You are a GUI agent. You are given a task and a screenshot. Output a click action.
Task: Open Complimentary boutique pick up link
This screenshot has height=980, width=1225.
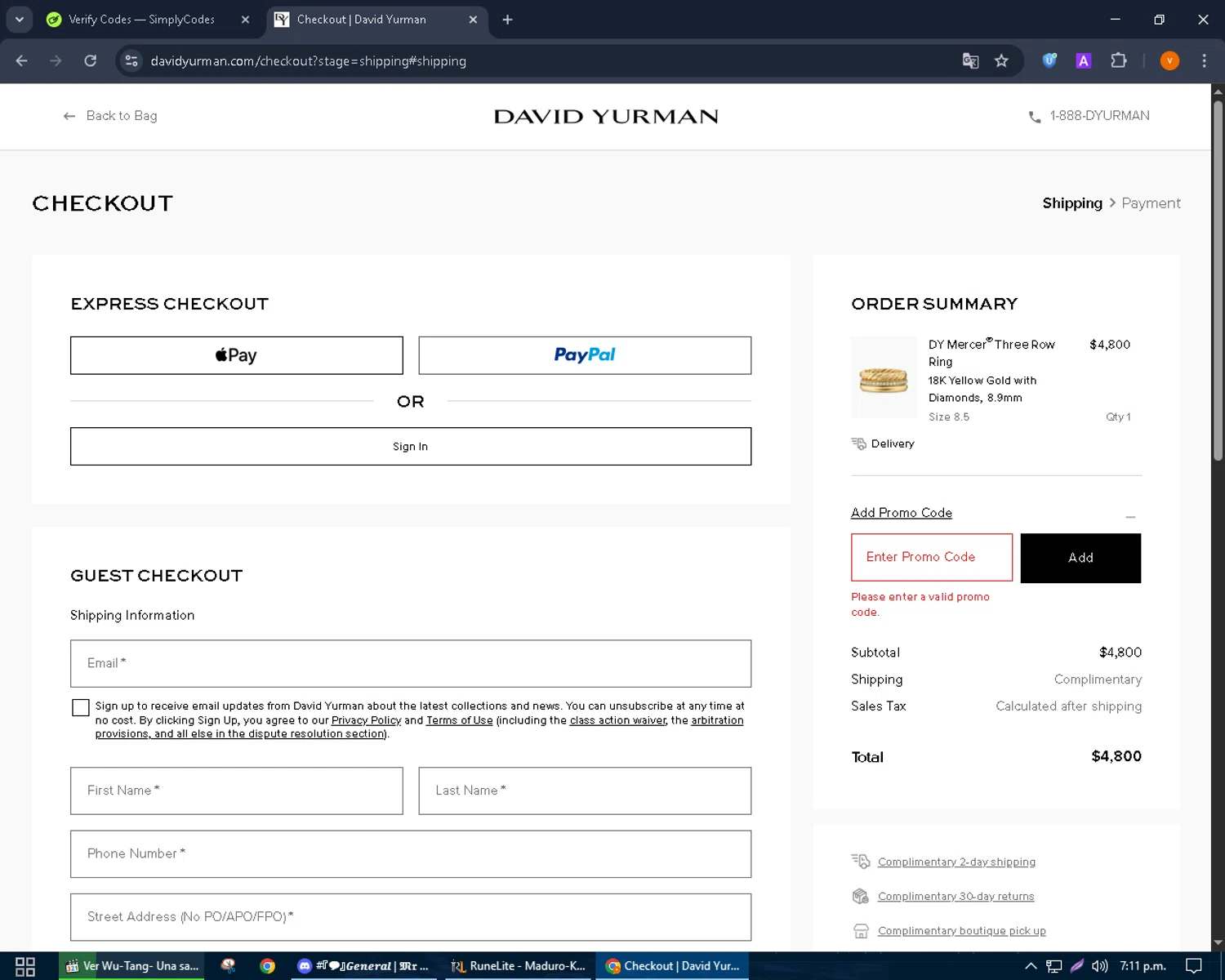pos(961,931)
